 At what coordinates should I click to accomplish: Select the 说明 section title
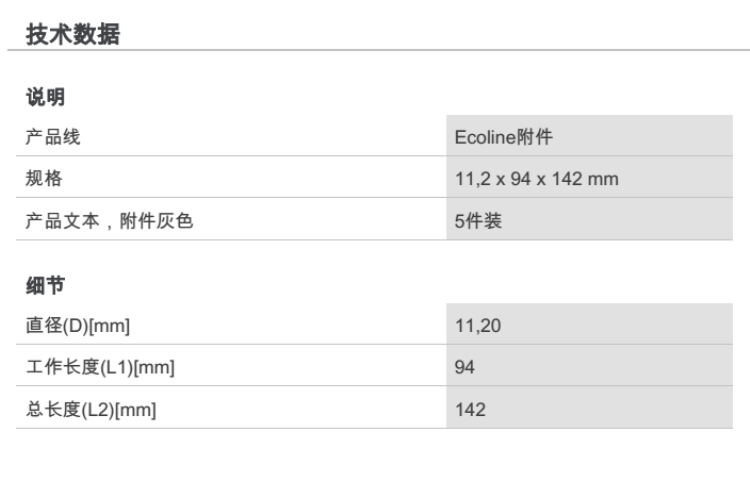[x=45, y=98]
